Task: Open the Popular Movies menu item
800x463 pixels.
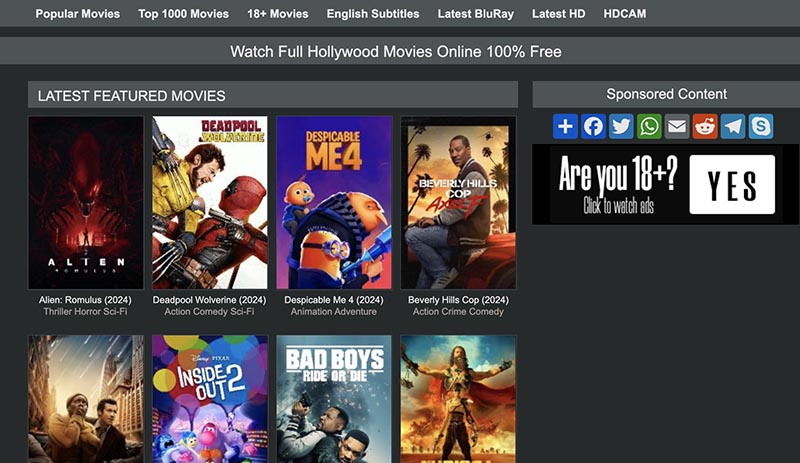Action: click(77, 14)
